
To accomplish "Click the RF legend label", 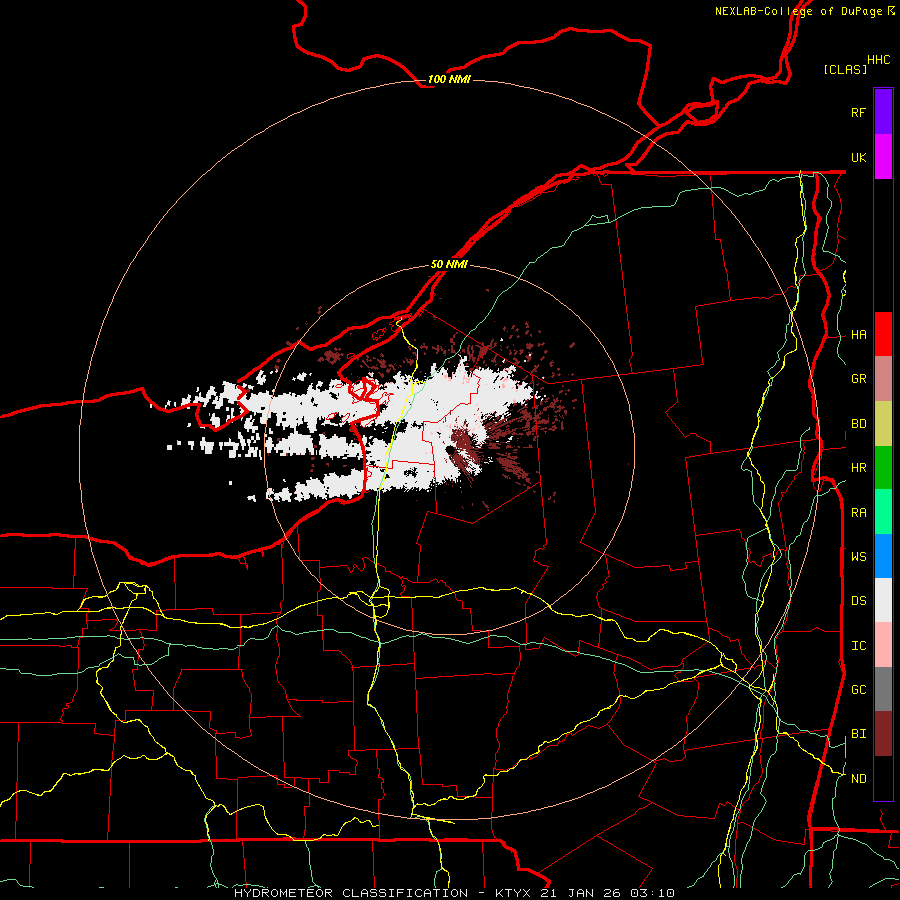I will coord(859,112).
